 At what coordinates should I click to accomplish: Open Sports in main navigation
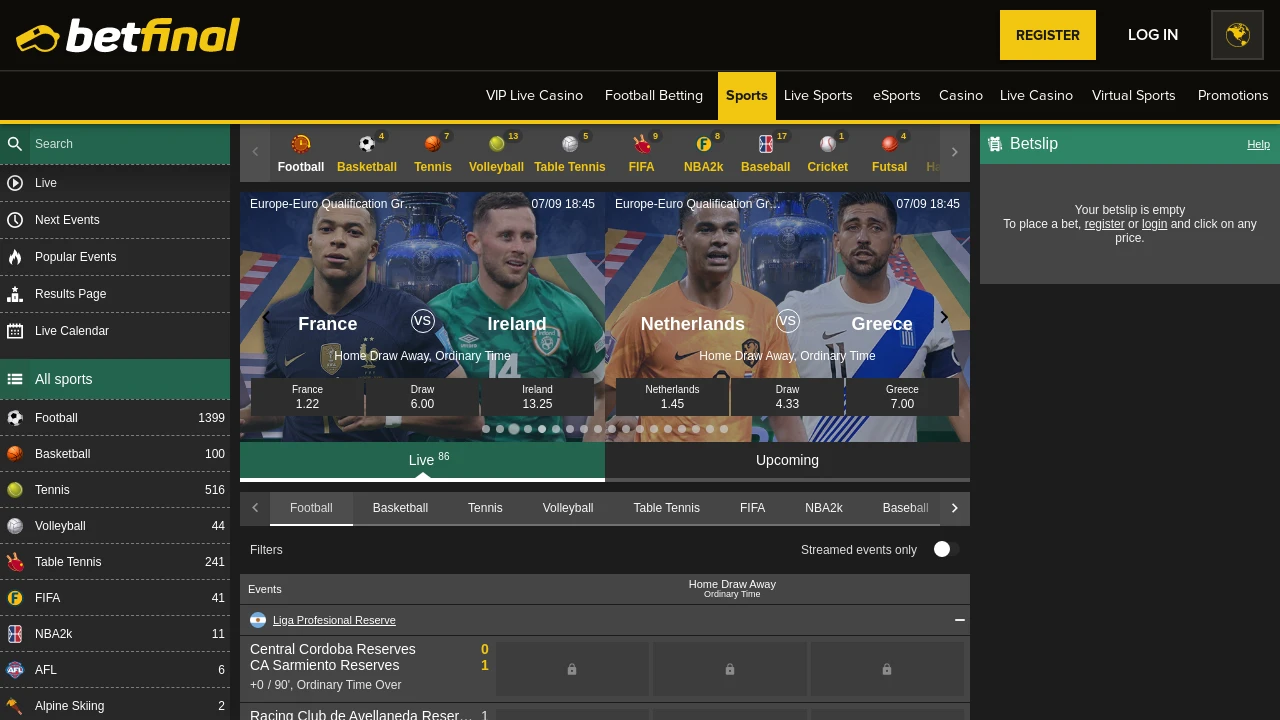coord(747,96)
